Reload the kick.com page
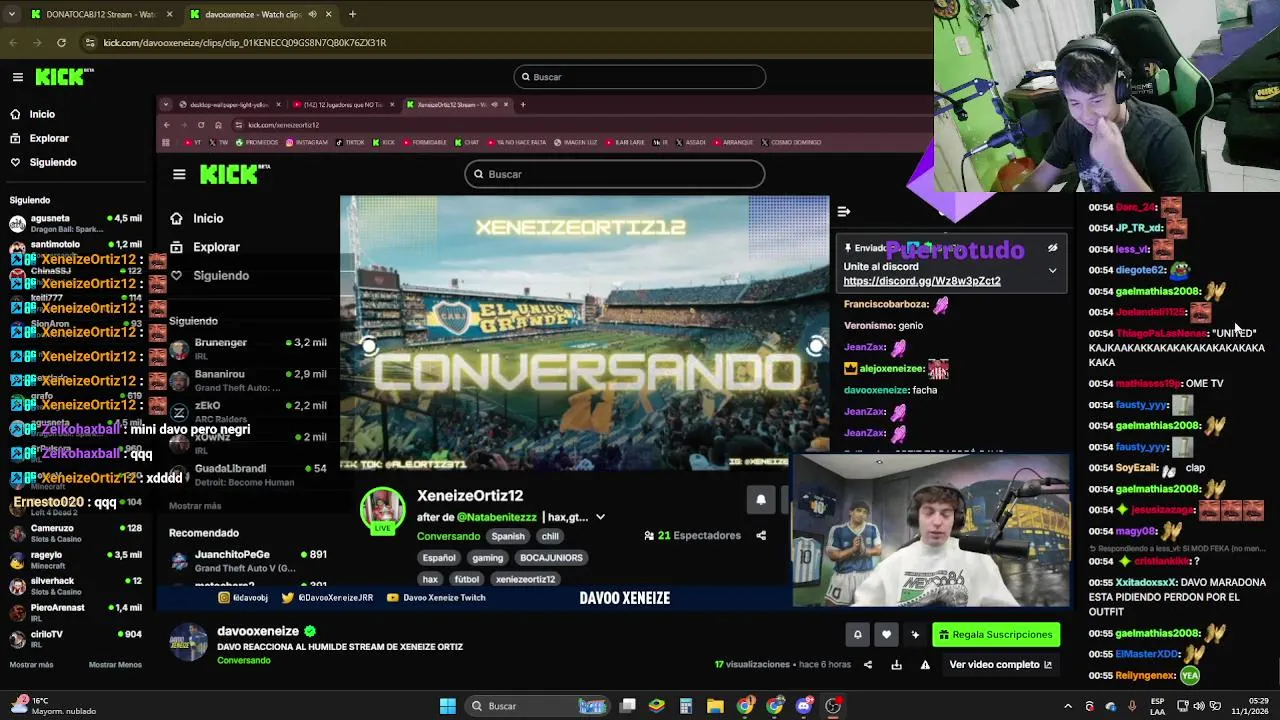This screenshot has width=1280, height=720. (x=61, y=43)
